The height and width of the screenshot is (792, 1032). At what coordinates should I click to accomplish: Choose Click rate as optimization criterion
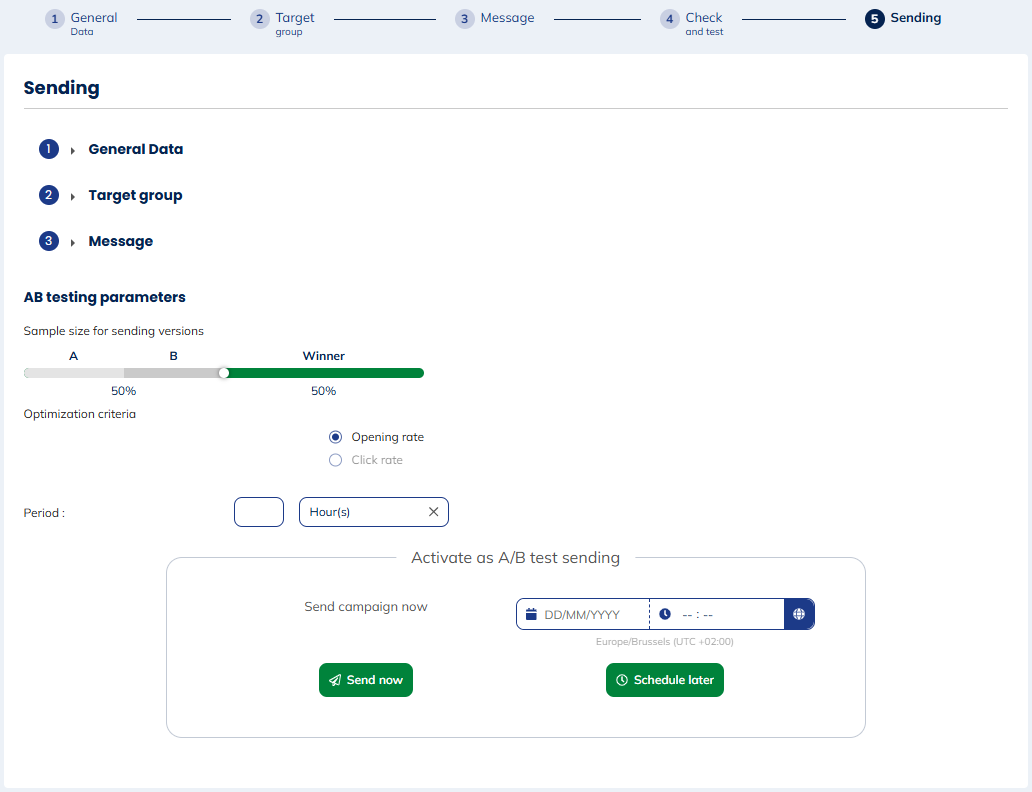[335, 459]
